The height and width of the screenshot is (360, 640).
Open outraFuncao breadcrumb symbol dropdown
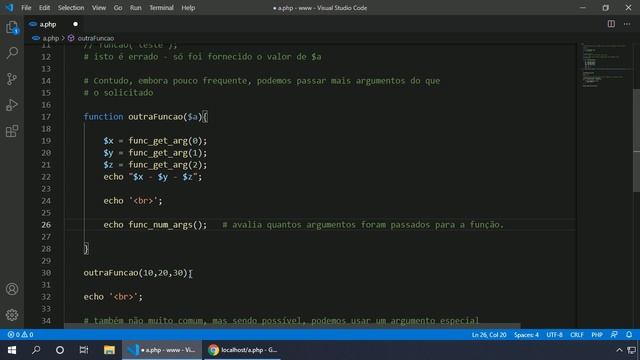pyautogui.click(x=96, y=38)
